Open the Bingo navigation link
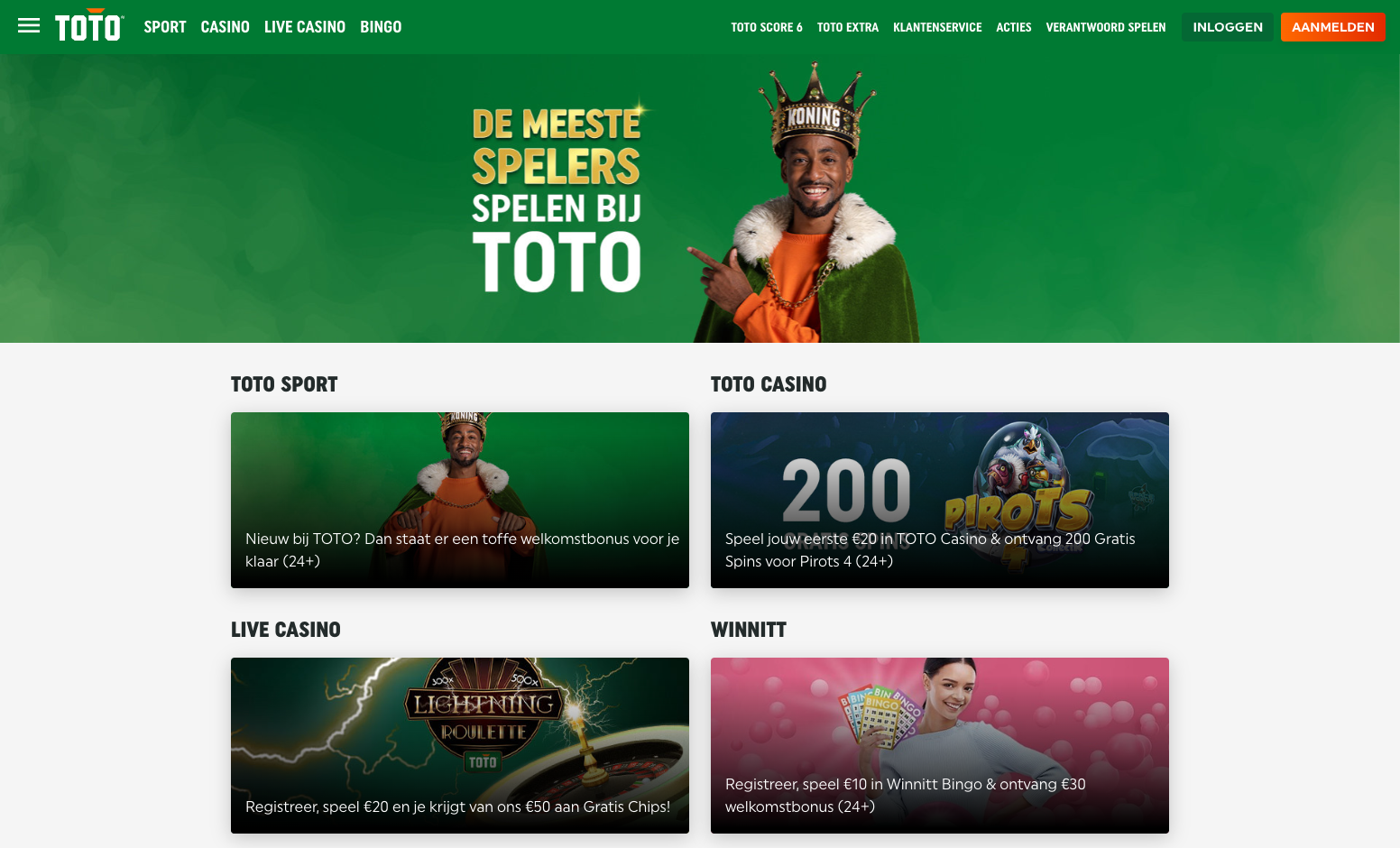The width and height of the screenshot is (1400, 848). 381,27
